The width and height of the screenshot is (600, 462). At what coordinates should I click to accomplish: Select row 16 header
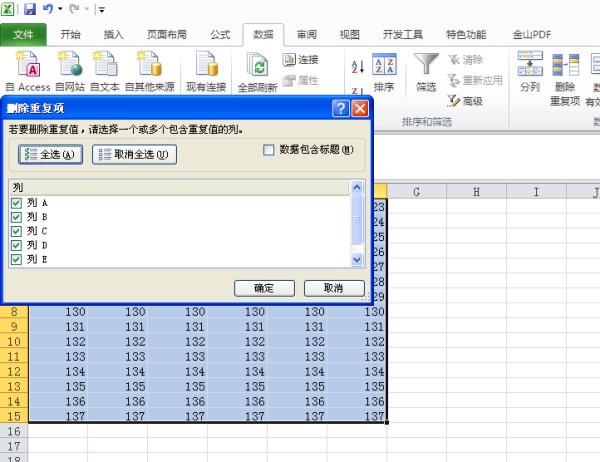[x=14, y=431]
